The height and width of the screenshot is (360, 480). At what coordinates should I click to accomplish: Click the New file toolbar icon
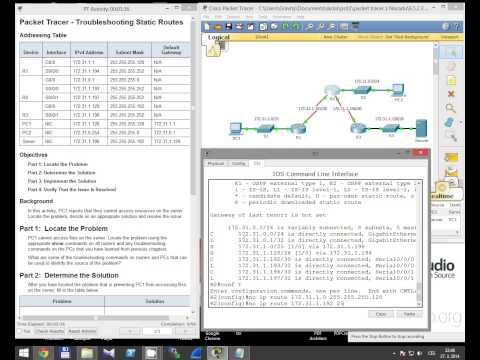(207, 27)
